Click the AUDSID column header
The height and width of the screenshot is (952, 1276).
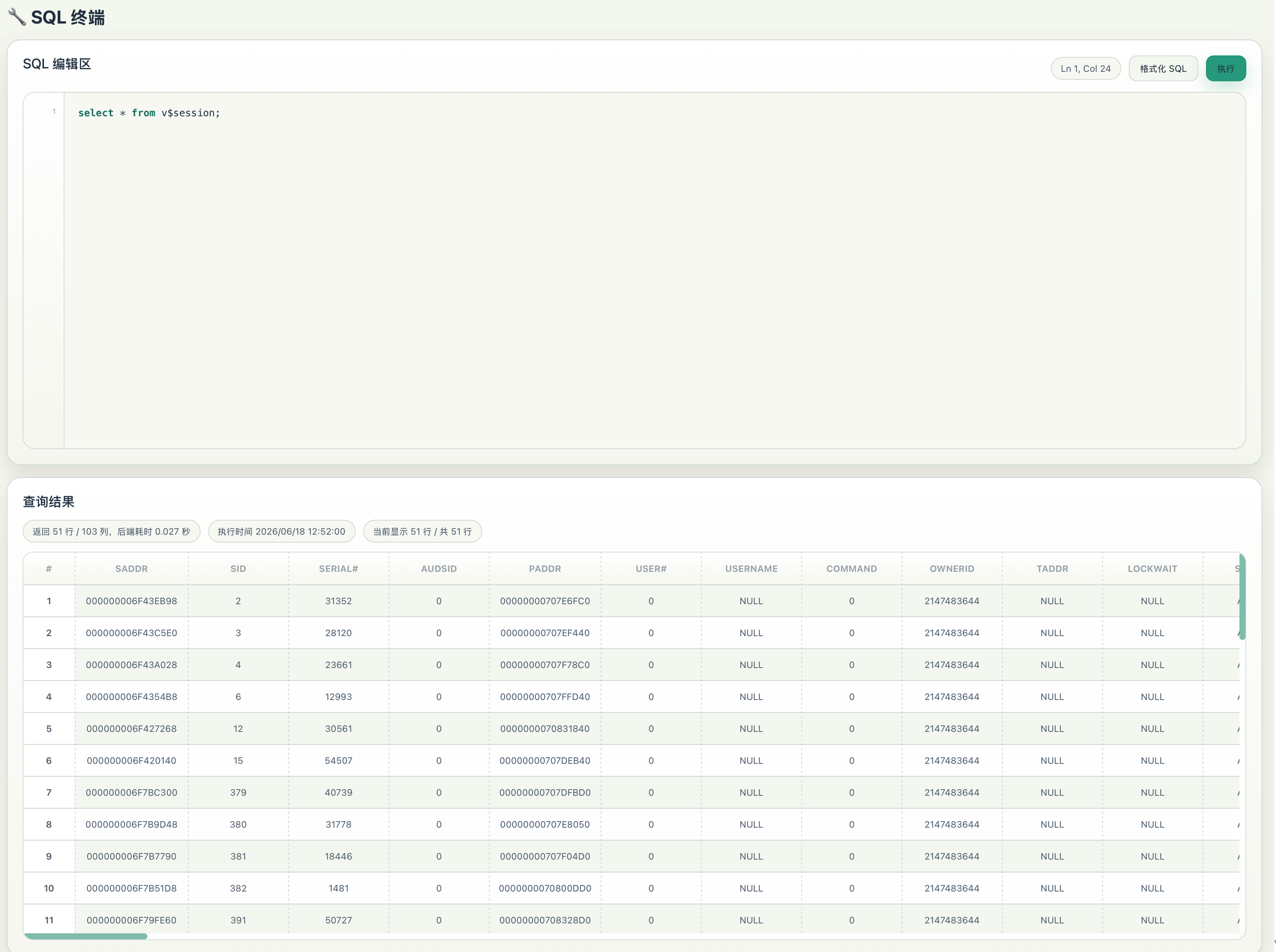(438, 569)
